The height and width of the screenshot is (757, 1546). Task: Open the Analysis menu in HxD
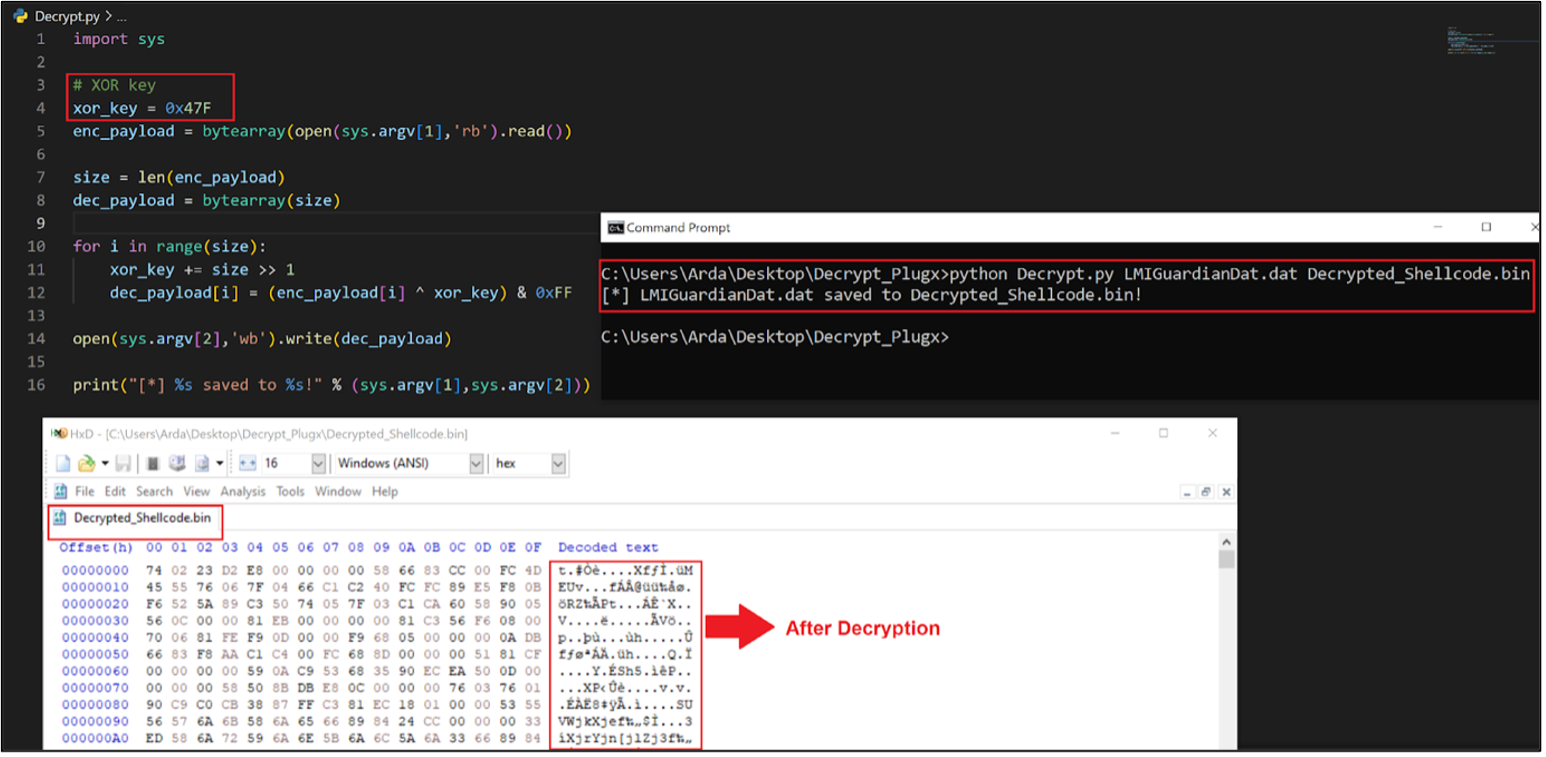tap(243, 492)
